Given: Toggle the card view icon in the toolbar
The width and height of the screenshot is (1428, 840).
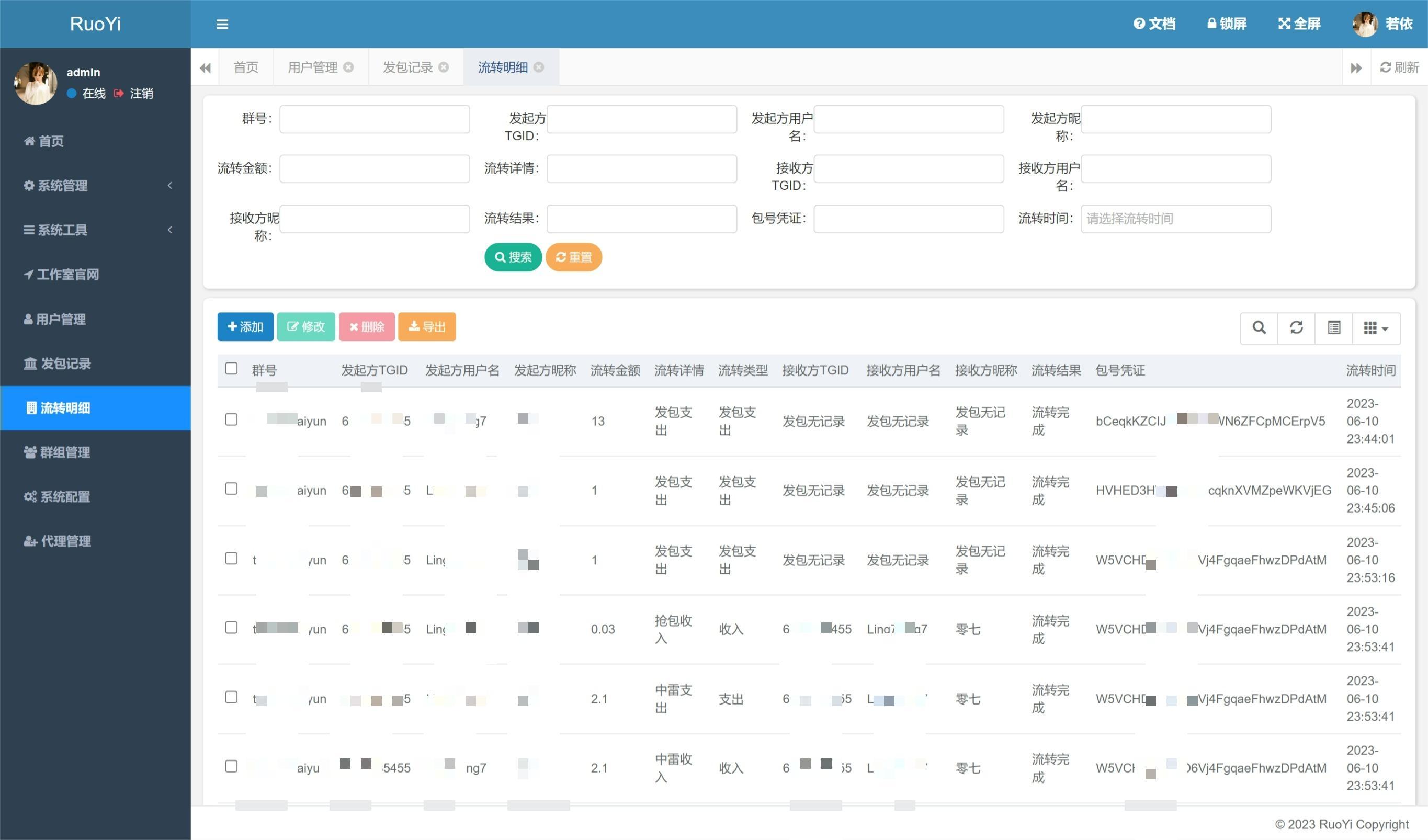Looking at the screenshot, I should [x=1333, y=327].
